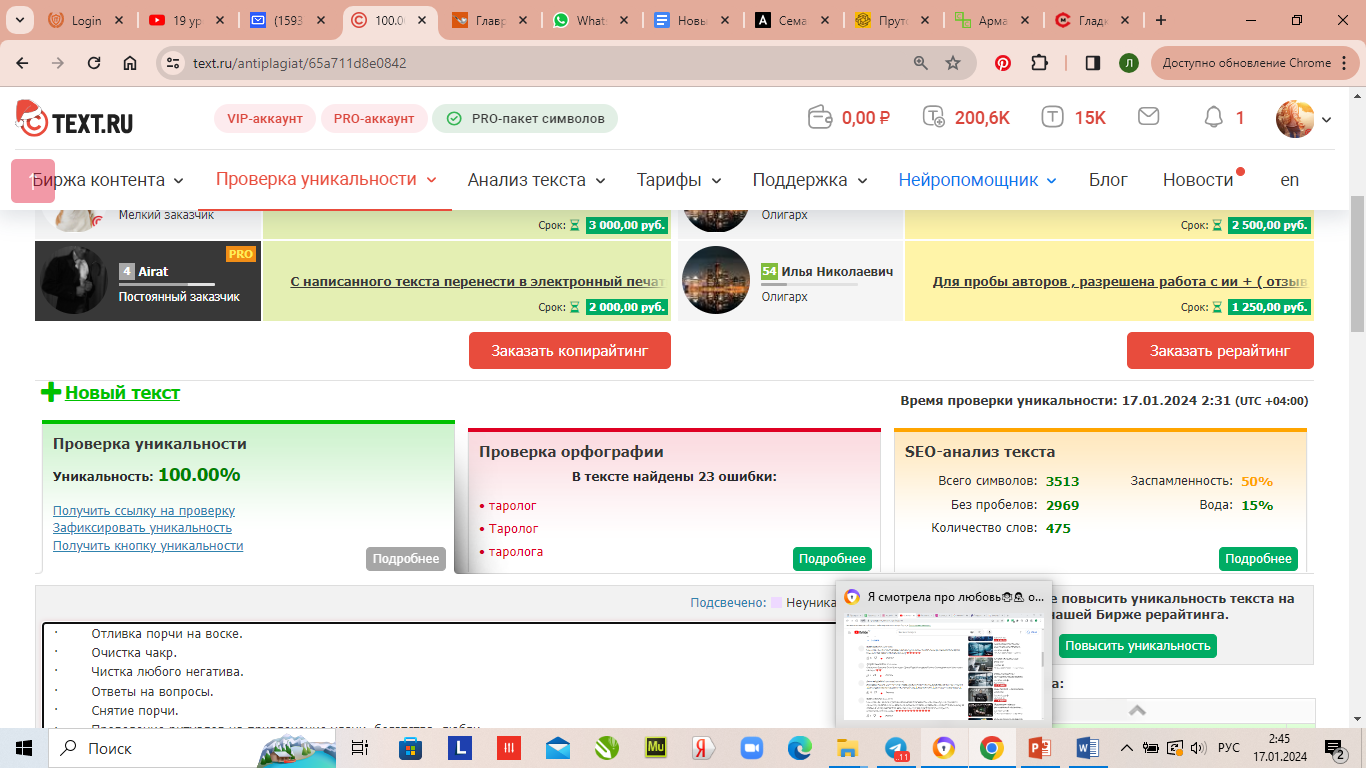The image size is (1366, 768).
Task: Open the site information icon in address bar
Action: tap(175, 63)
